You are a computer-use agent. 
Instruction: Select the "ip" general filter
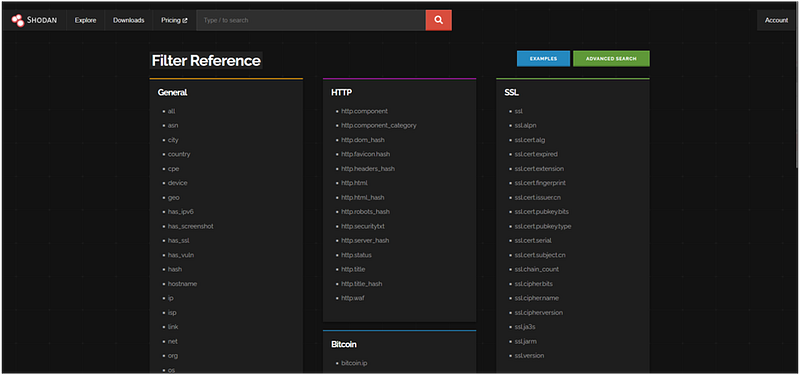(x=170, y=298)
